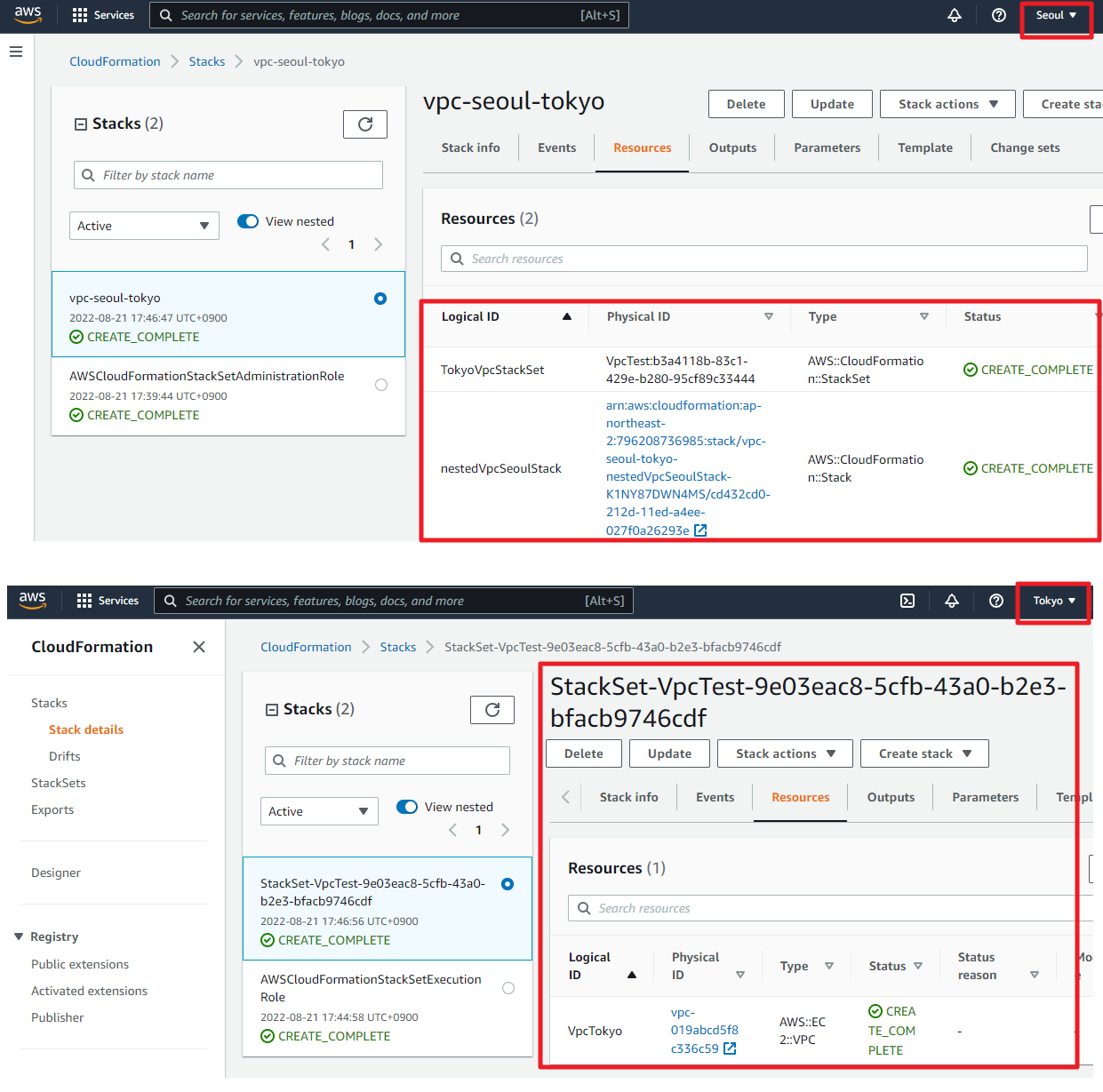Open StackSets in the CloudFormation sidebar

tap(59, 783)
